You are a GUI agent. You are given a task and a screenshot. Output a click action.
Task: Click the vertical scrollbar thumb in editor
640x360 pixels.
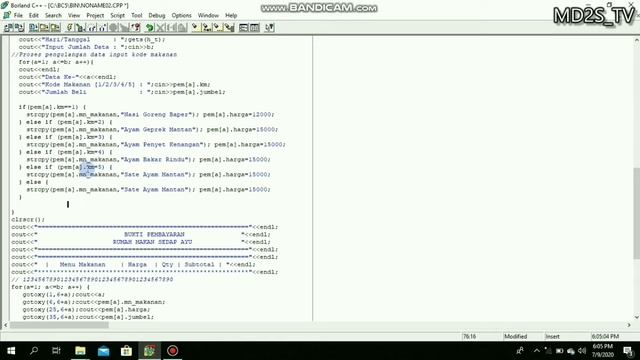pyautogui.click(x=636, y=213)
